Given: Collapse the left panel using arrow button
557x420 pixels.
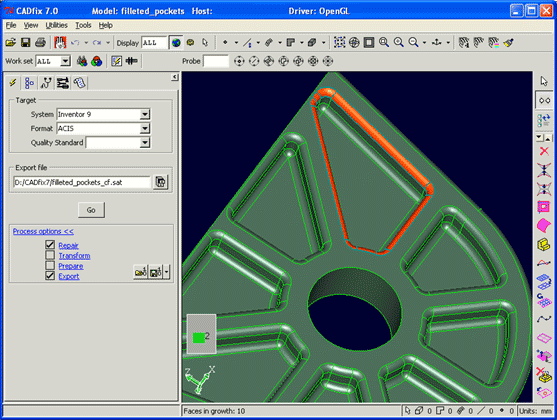Looking at the screenshot, I should [174, 77].
